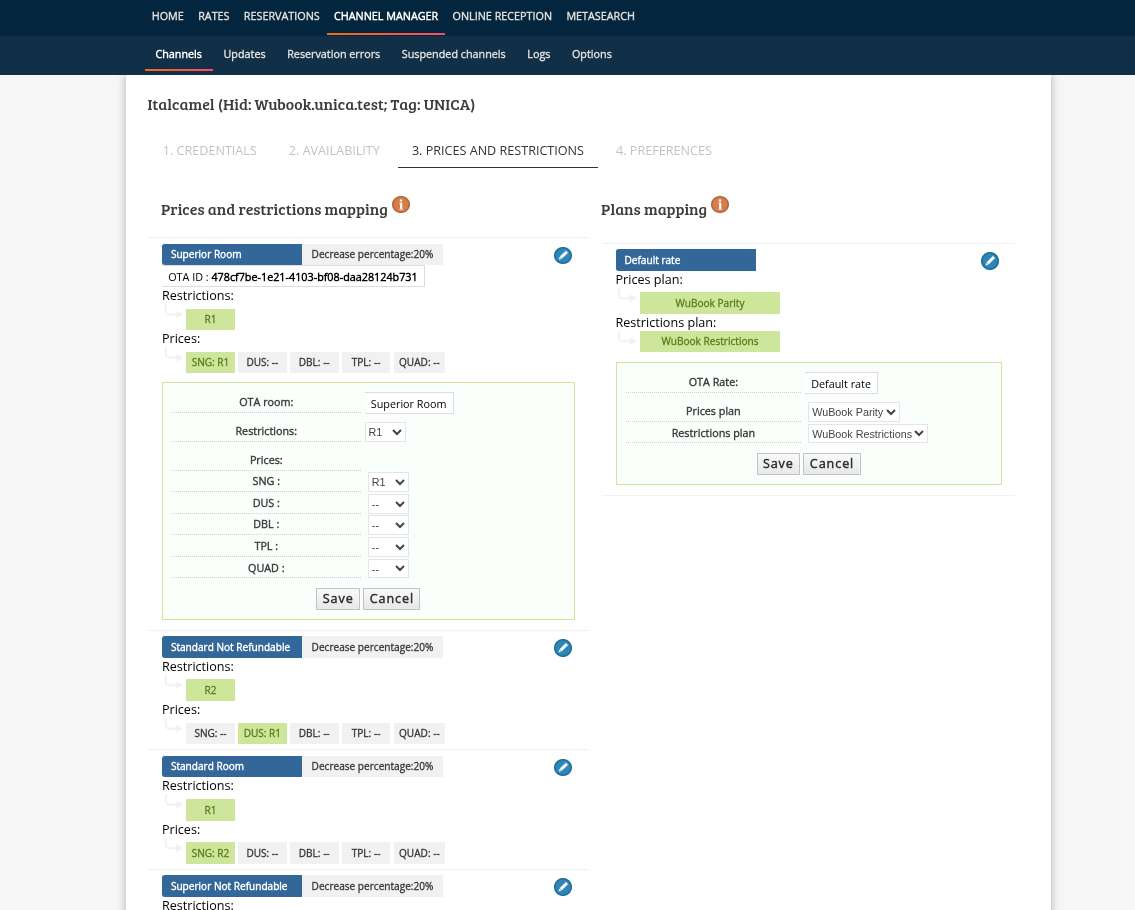Cancel the Default rate plan edit

point(831,464)
